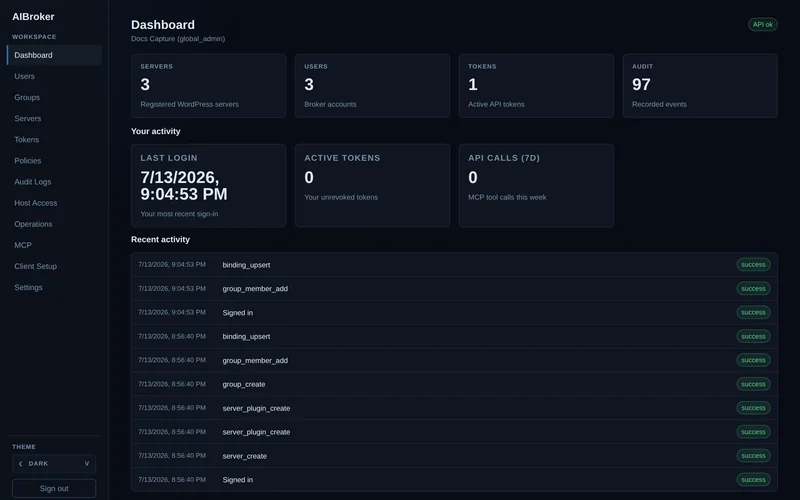Viewport: 800px width, 500px height.
Task: Open Tokens in the sidebar
Action: click(54, 139)
